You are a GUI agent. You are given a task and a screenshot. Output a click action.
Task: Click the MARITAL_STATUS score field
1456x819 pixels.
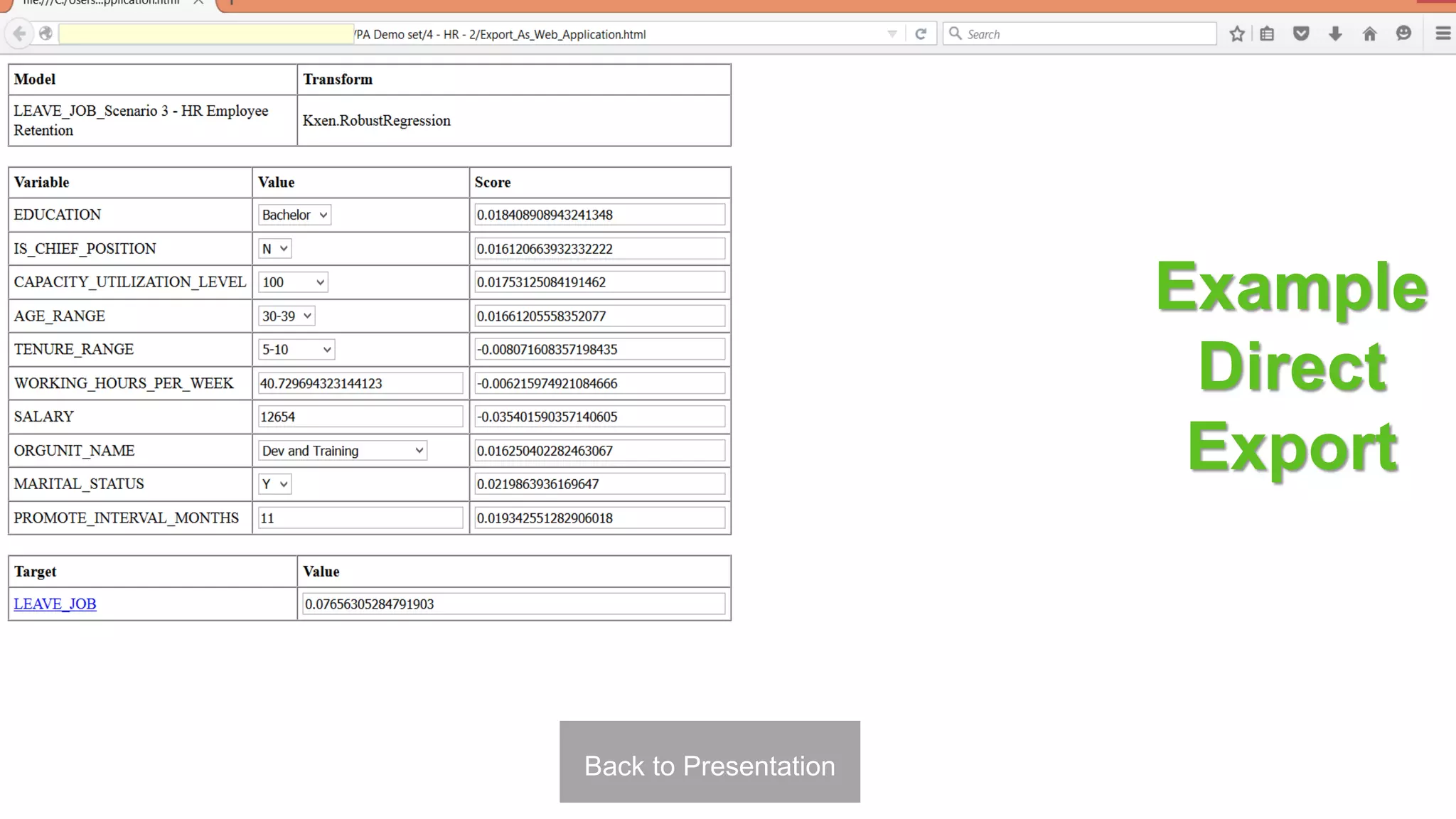point(600,484)
